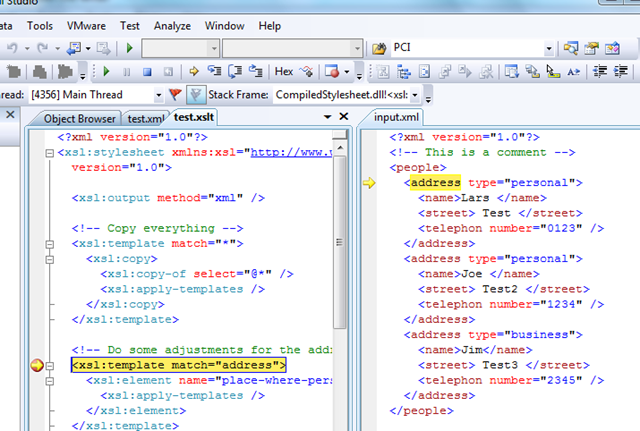Screen dimensions: 640x431
Task: Open the VMware menu
Action: 86,26
